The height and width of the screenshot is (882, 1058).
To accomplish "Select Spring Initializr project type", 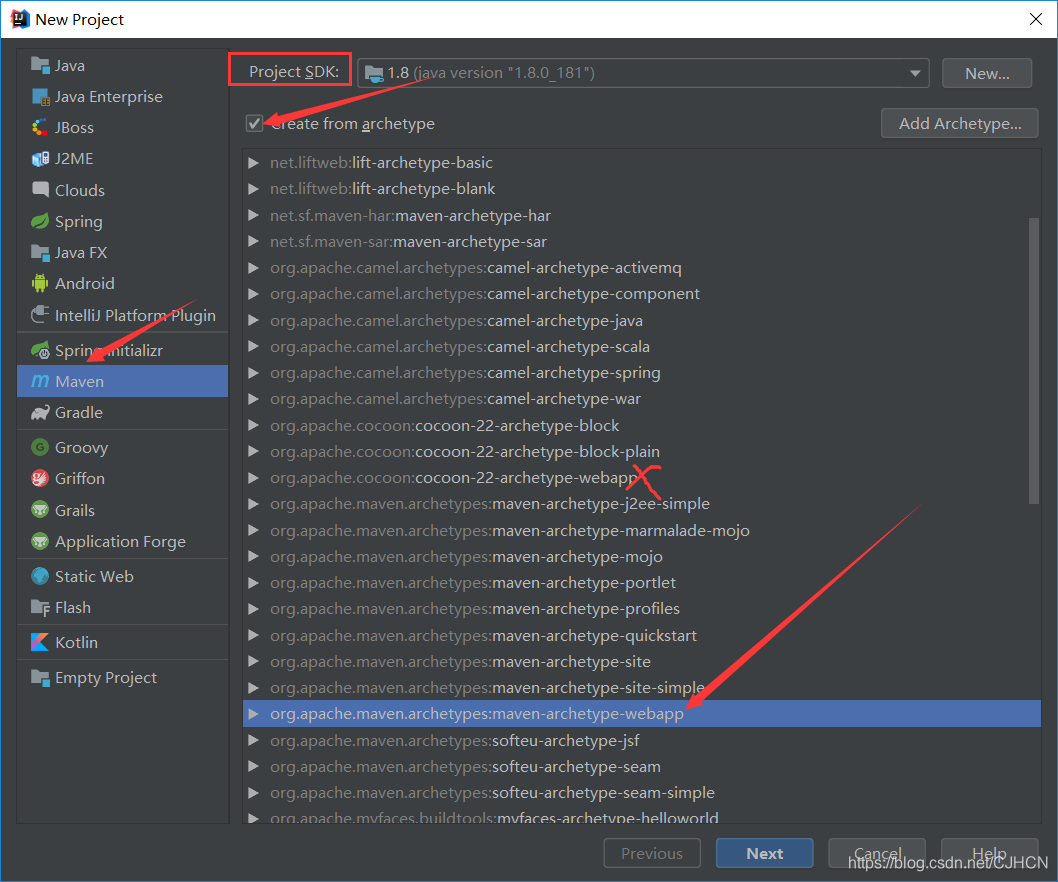I will [x=122, y=350].
